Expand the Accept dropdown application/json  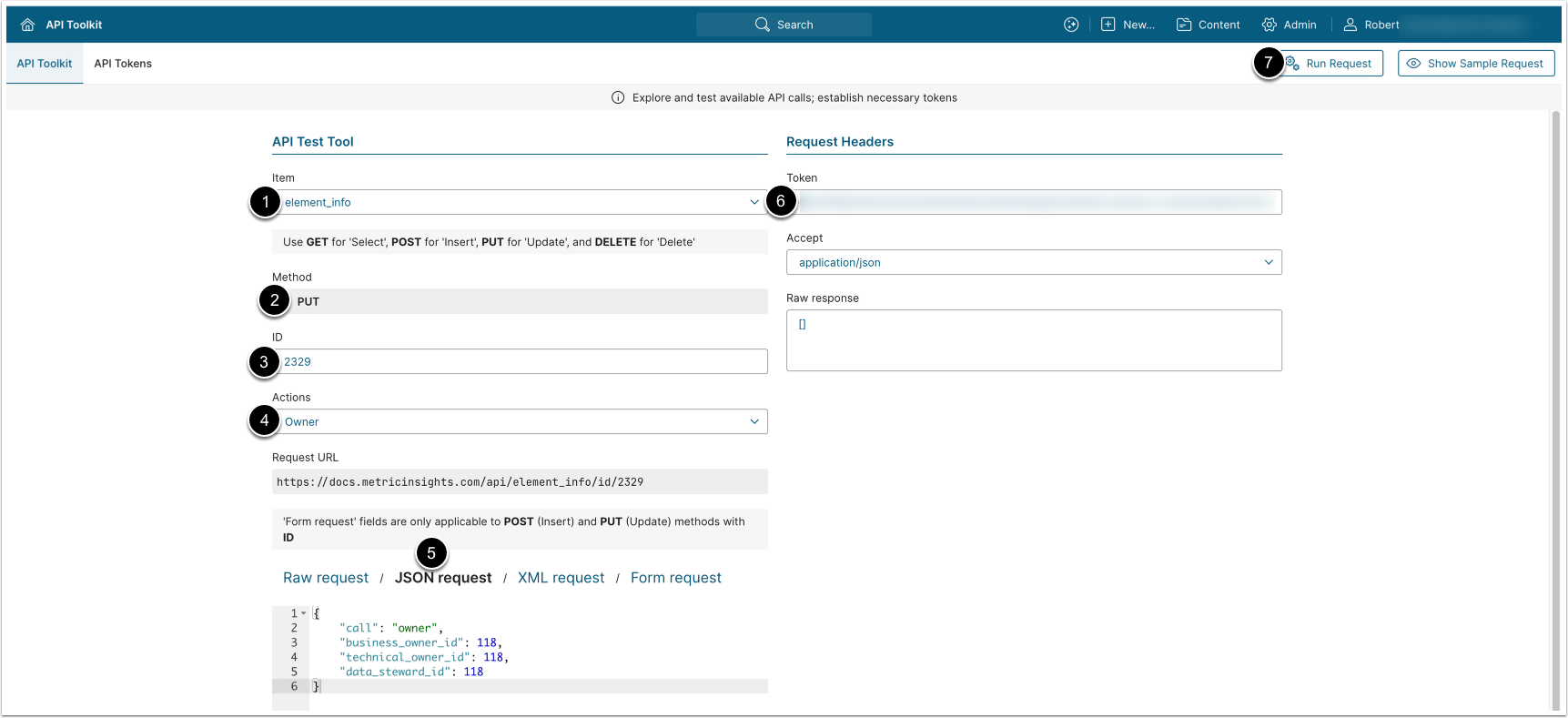1268,262
